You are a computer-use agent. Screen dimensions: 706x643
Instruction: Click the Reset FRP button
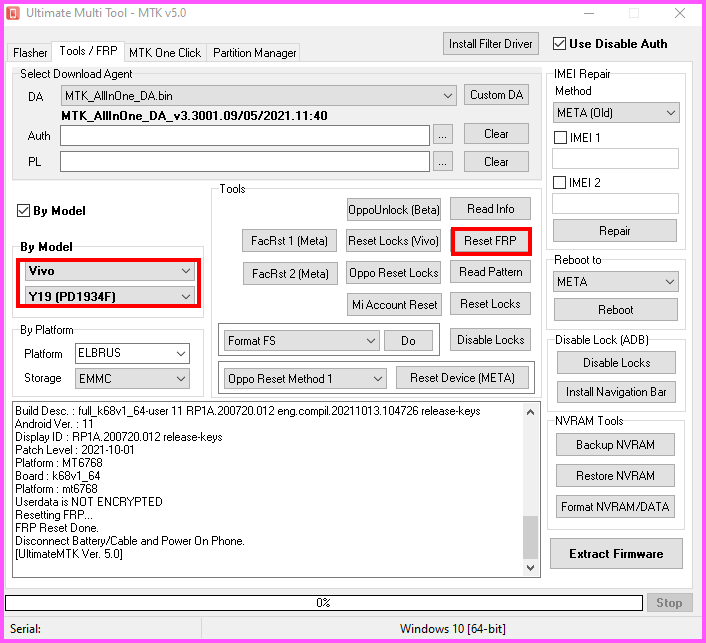[x=490, y=240]
